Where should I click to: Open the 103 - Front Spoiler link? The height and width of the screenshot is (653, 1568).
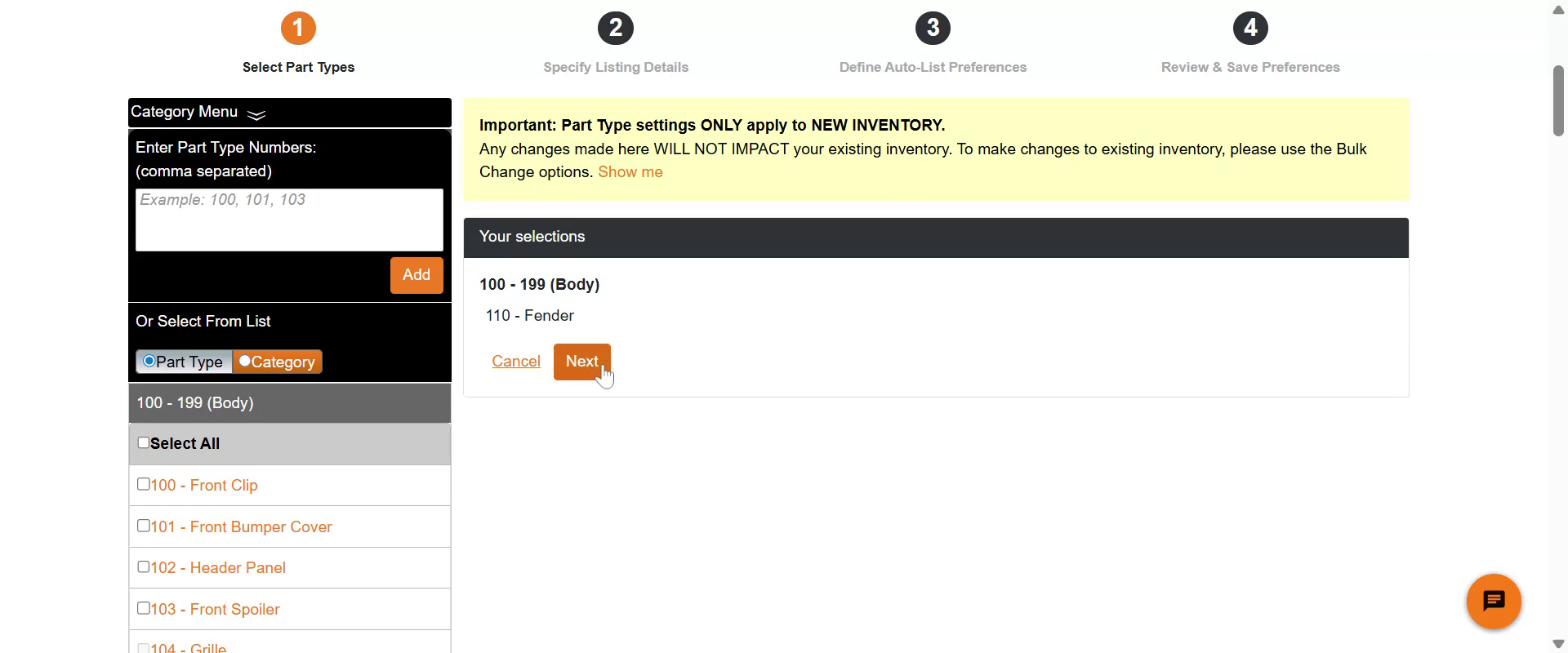215,610
